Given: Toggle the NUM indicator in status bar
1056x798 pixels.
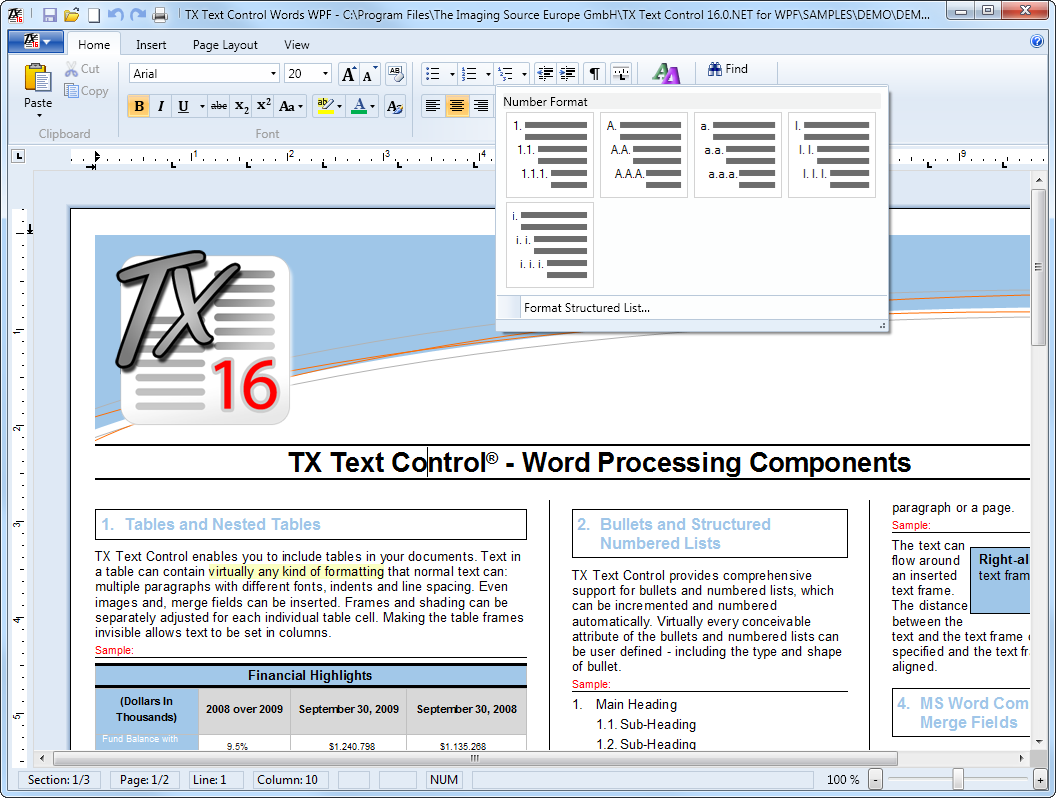Looking at the screenshot, I should click(x=444, y=780).
